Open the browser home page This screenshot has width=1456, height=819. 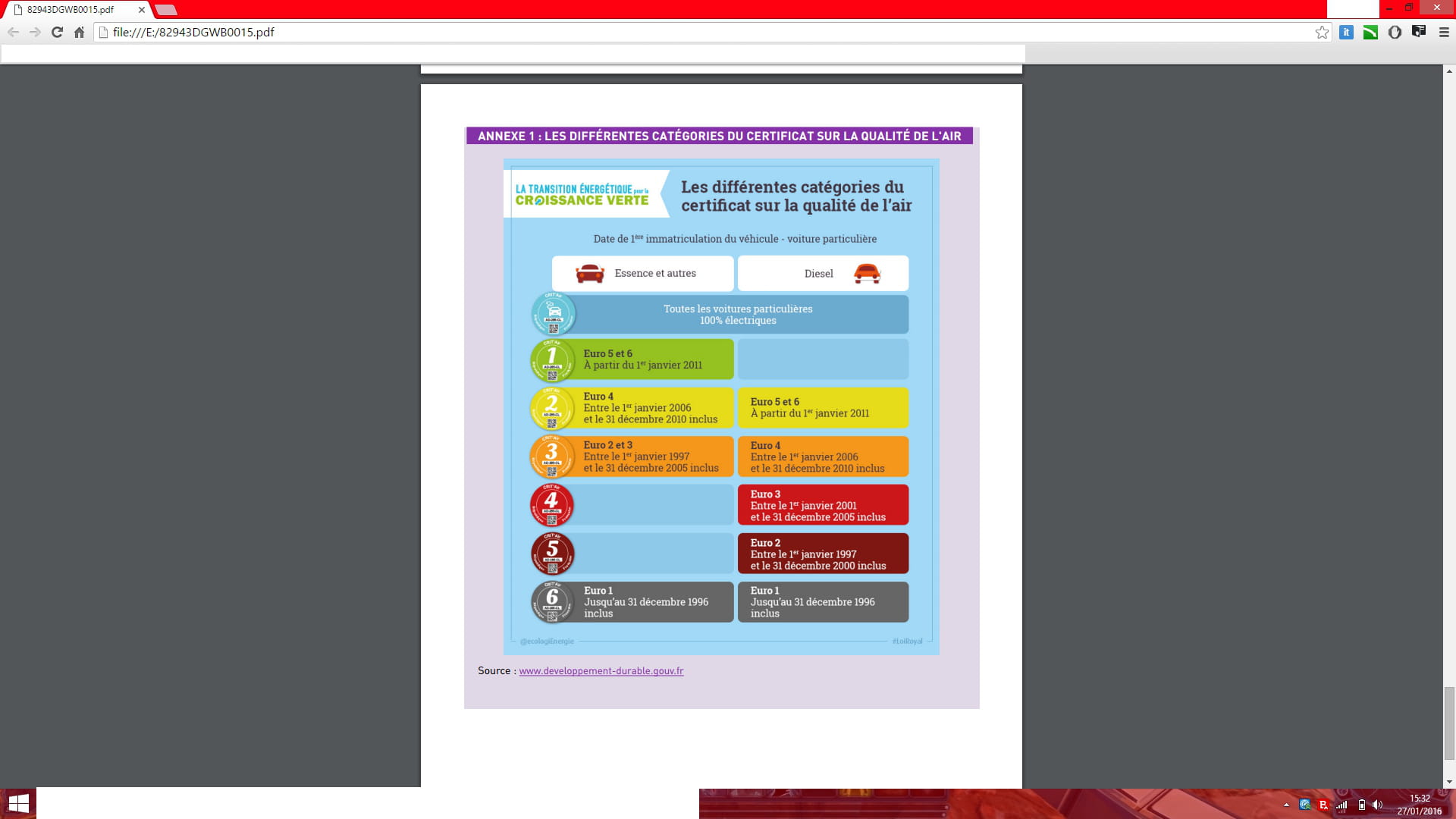point(79,32)
